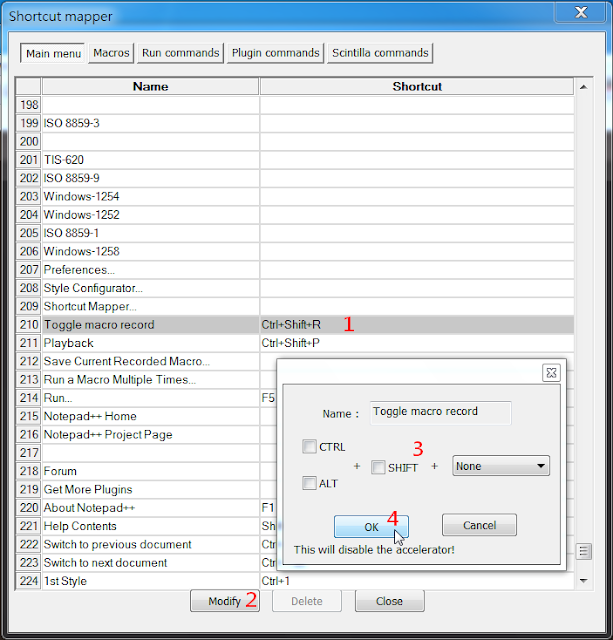Open the key dropdown showing None

point(501,466)
